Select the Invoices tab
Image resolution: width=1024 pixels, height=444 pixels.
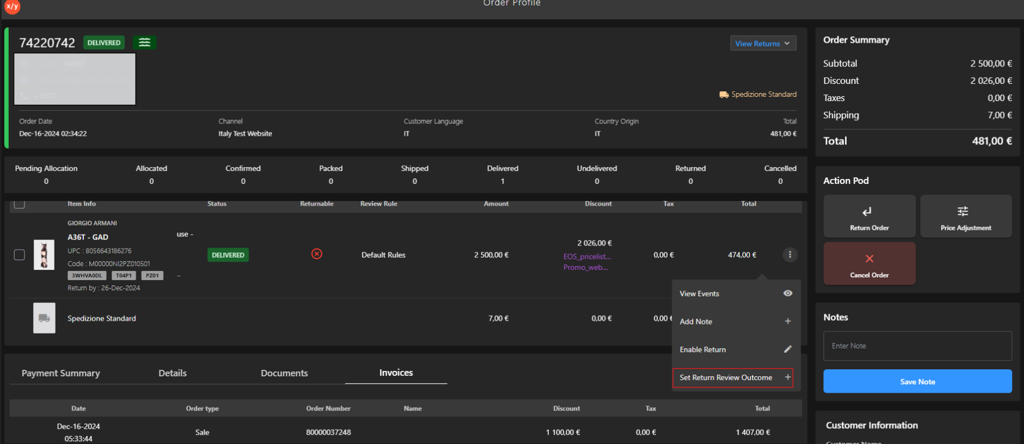click(396, 373)
